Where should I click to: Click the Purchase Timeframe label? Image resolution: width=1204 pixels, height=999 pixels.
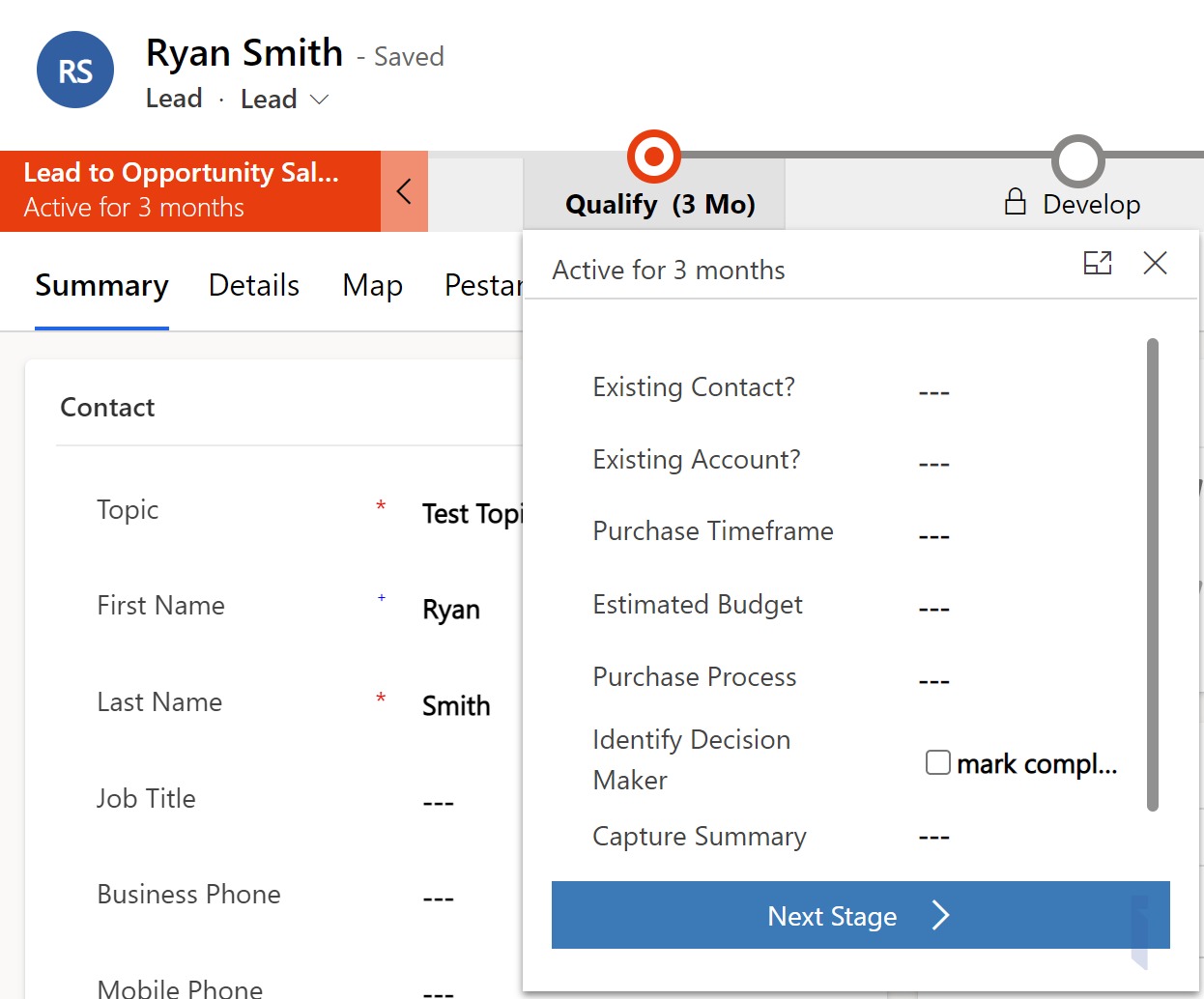point(713,531)
